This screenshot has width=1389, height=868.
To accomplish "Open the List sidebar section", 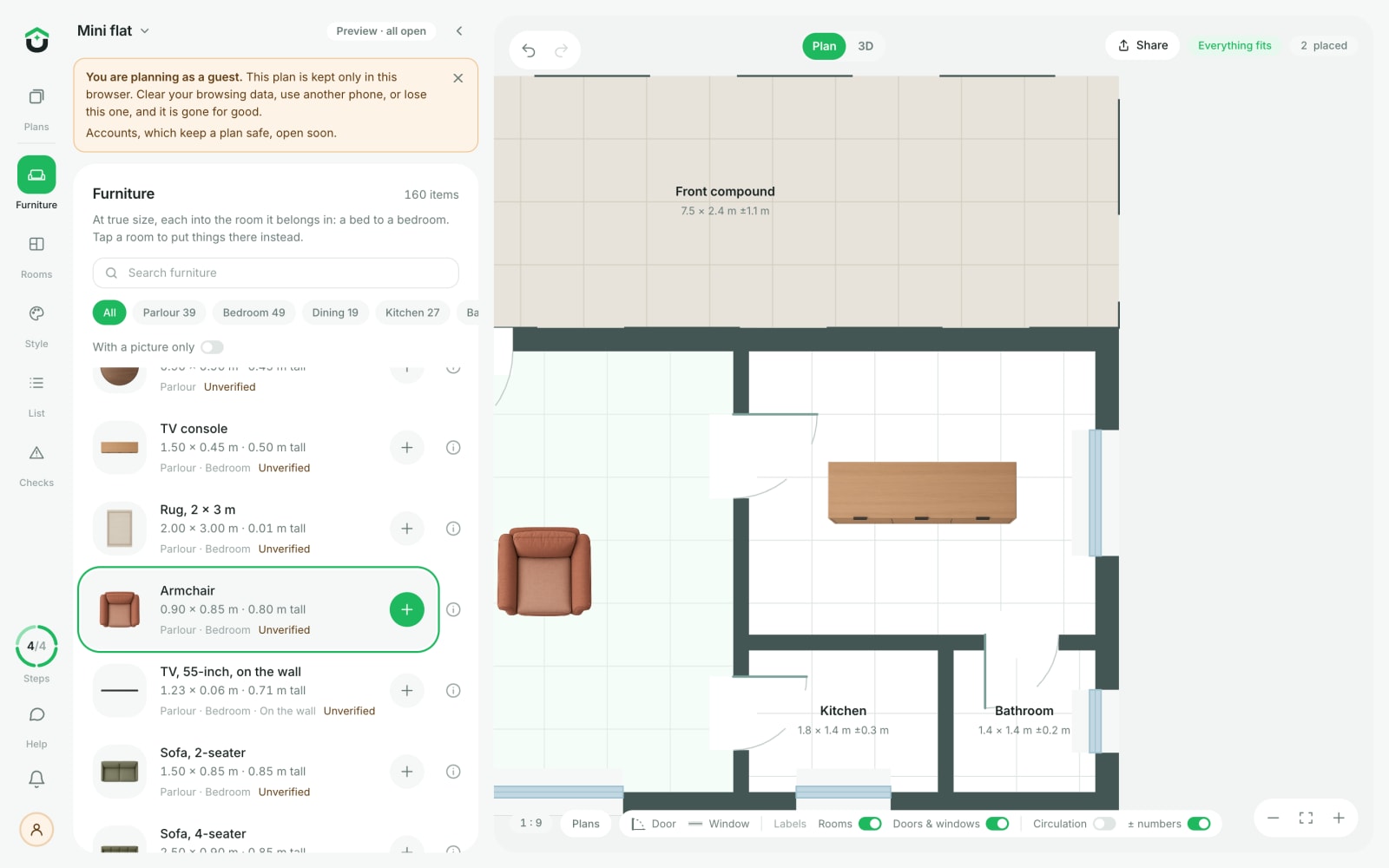I will pos(36,396).
